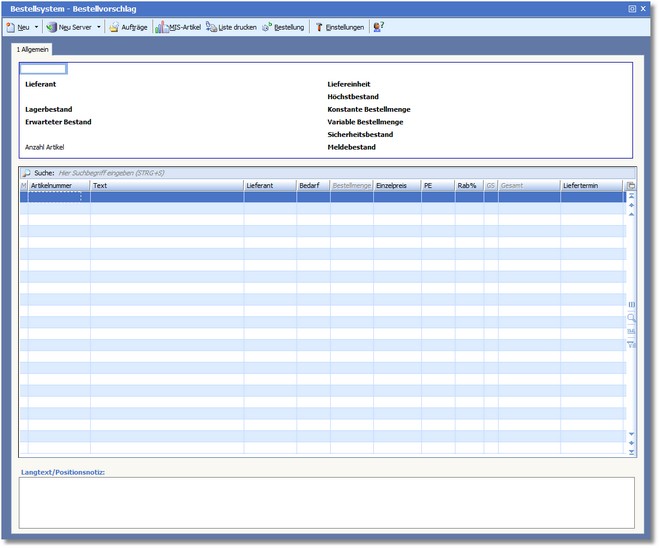Click the Liefertermin column header
This screenshot has width=659, height=548.
click(x=591, y=186)
